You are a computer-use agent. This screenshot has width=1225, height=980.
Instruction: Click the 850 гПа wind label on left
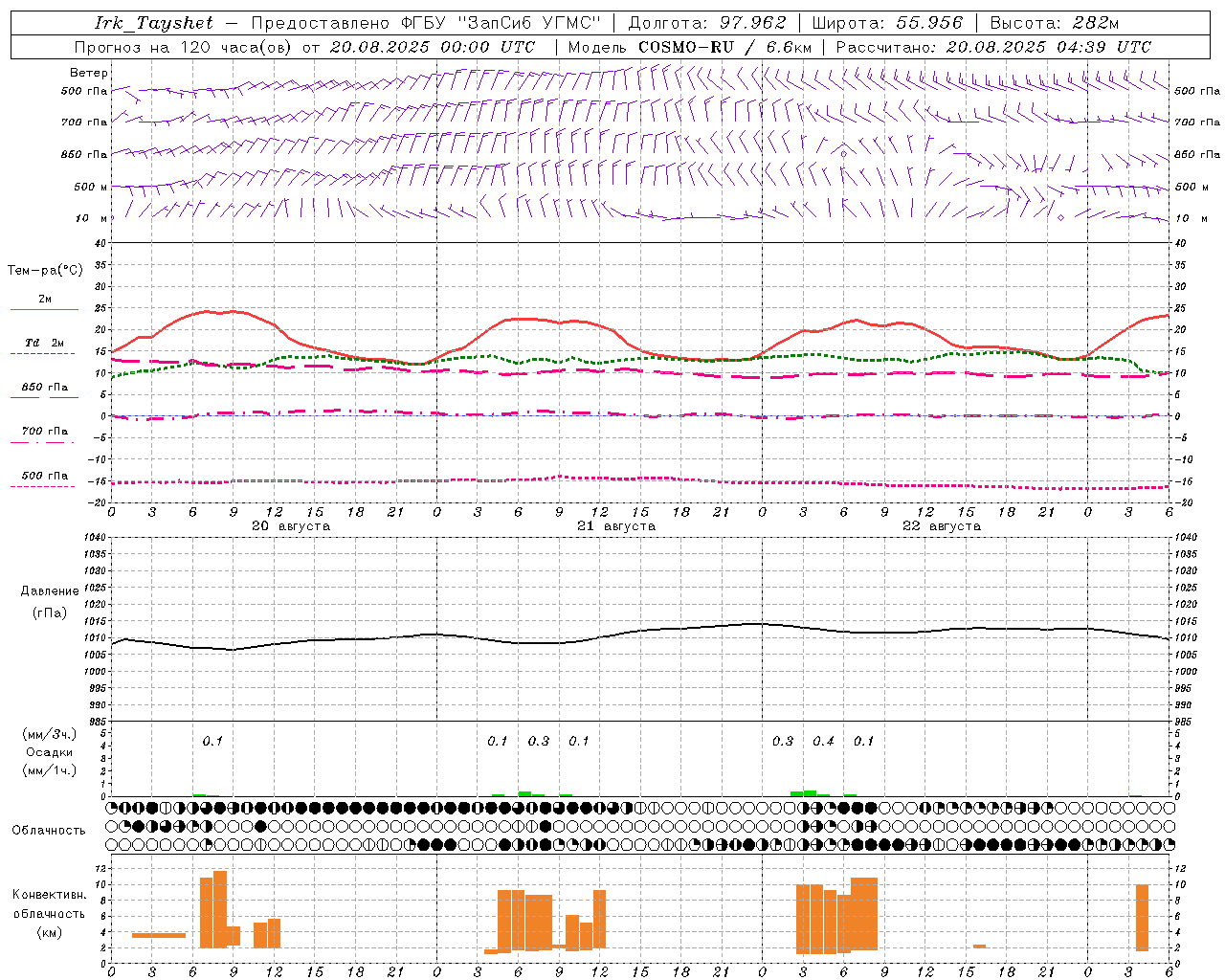[x=84, y=154]
